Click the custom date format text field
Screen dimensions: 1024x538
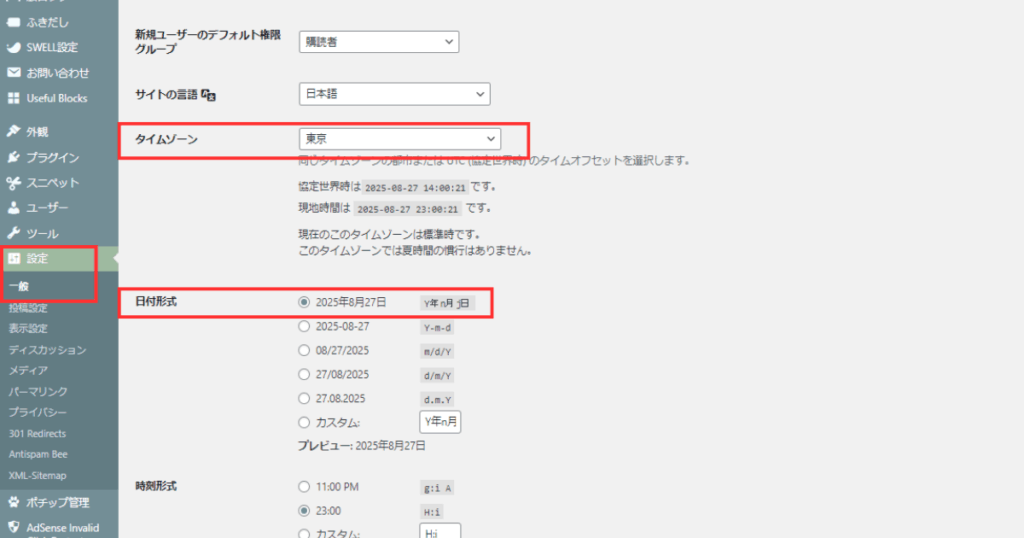(440, 422)
